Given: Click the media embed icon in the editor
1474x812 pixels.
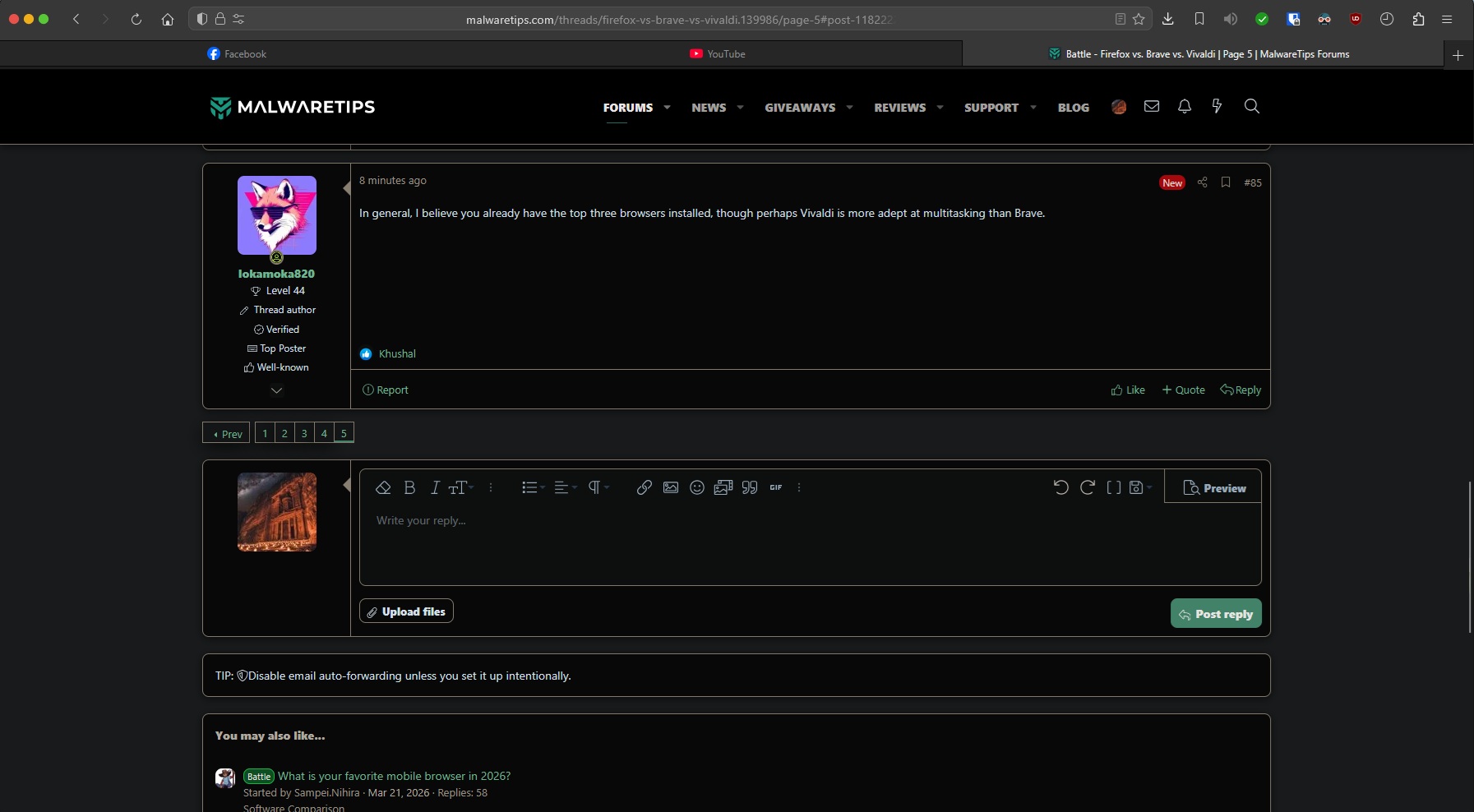Looking at the screenshot, I should point(723,487).
